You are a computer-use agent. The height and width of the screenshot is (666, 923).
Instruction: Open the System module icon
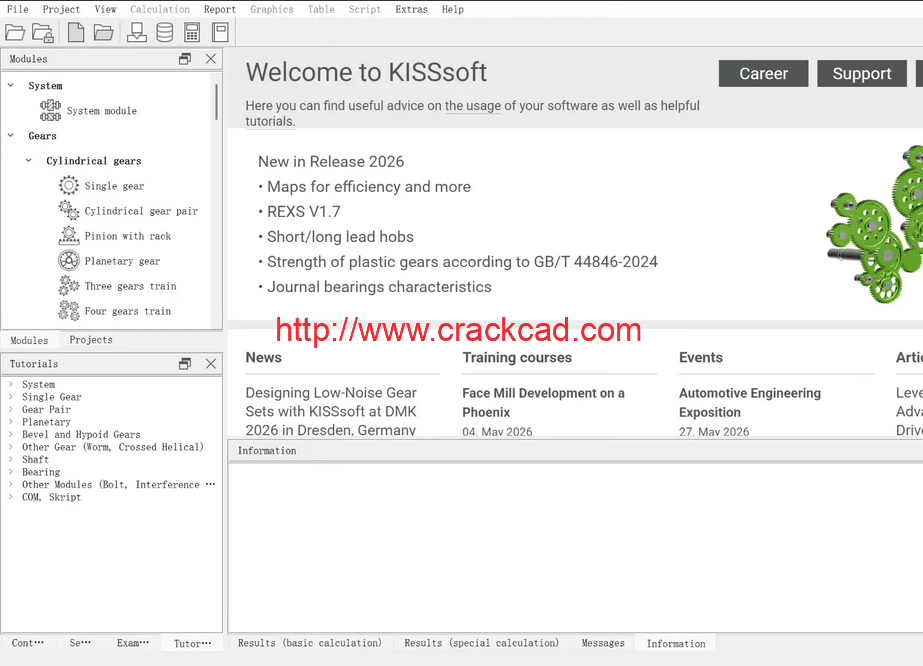[x=50, y=110]
